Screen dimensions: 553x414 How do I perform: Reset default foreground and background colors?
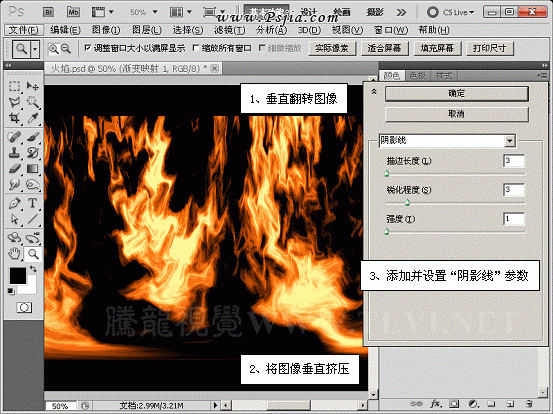[x=11, y=291]
